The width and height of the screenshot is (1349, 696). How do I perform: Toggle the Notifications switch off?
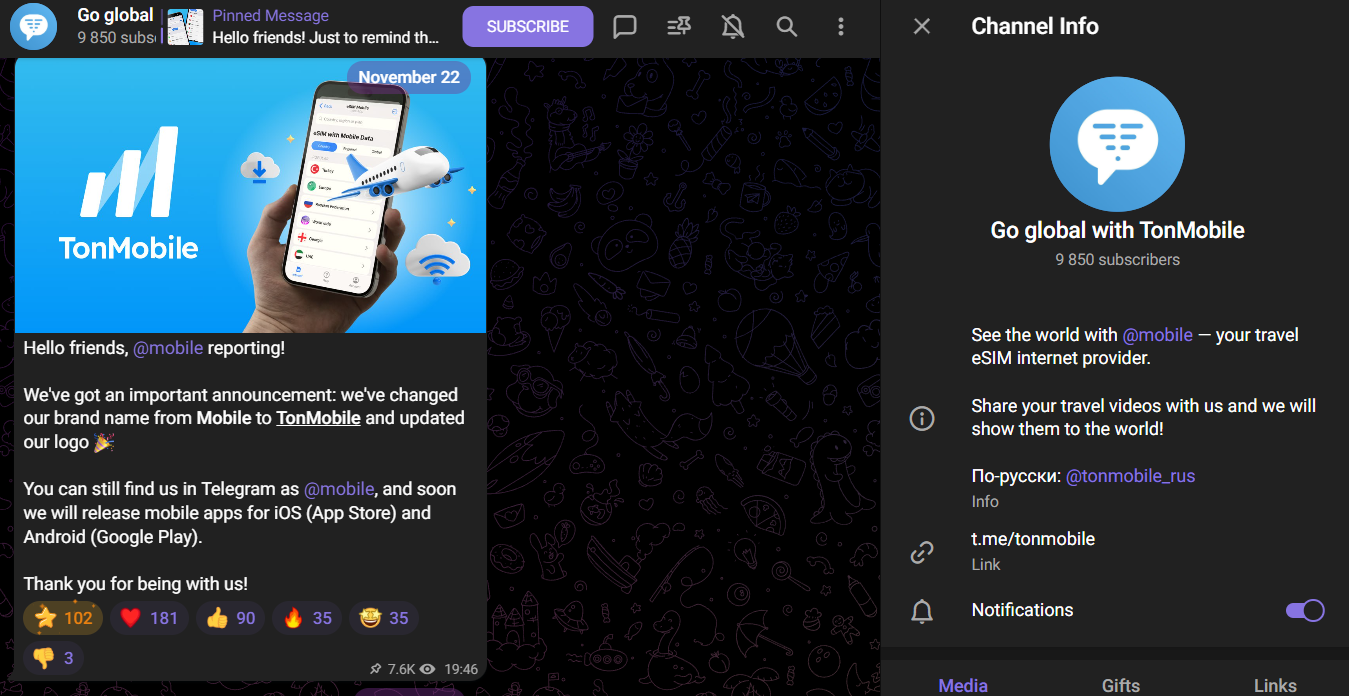pos(1305,610)
